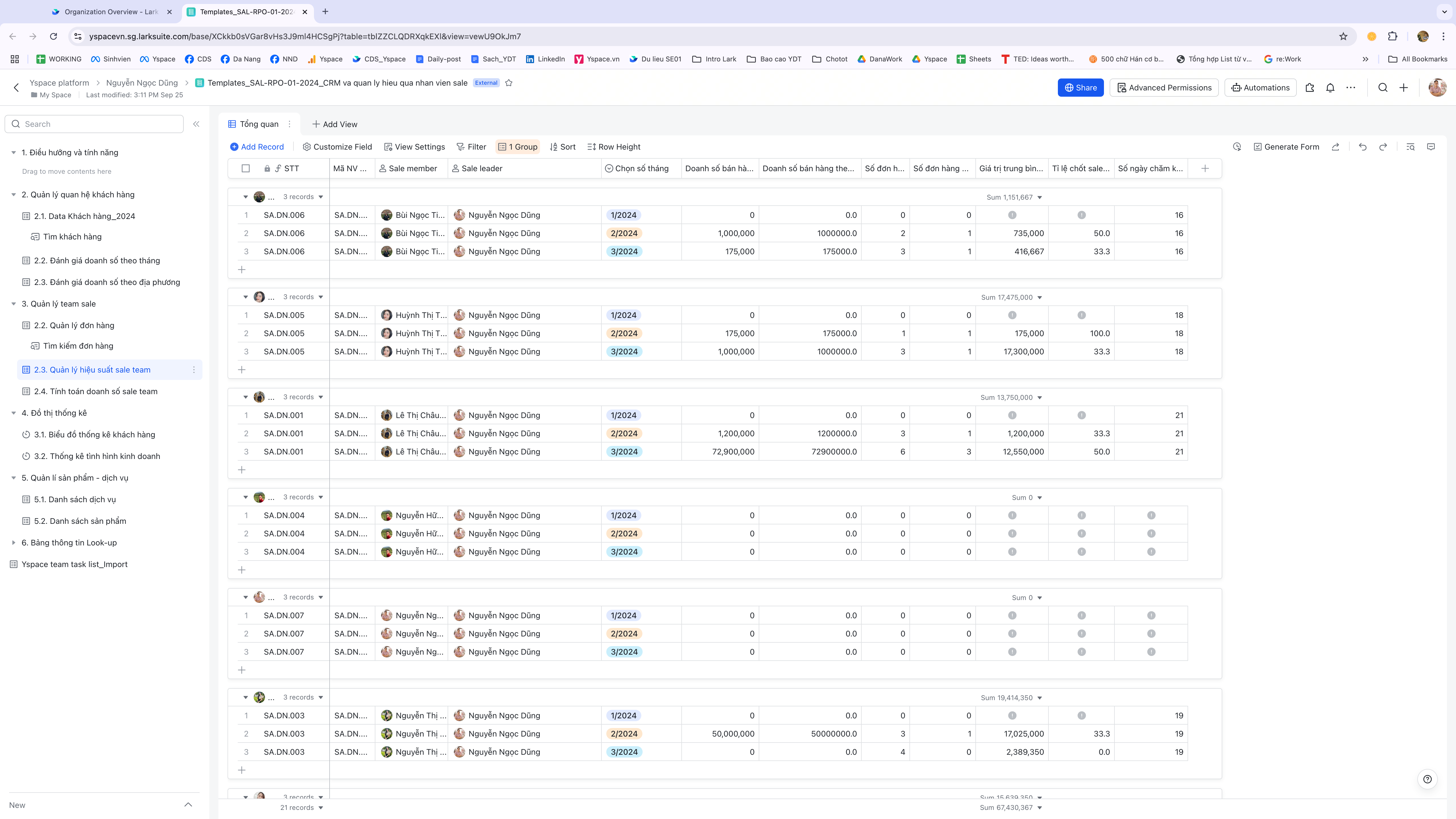Open the find in table icon
1456x819 pixels.
(1411, 147)
